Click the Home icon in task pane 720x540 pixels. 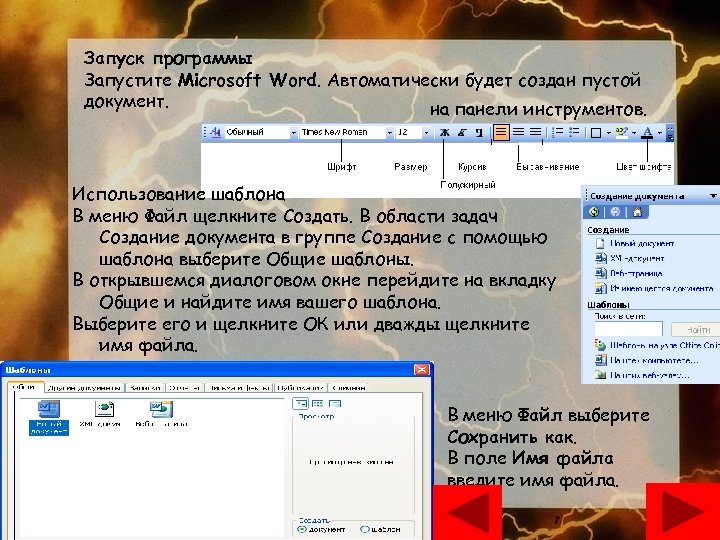pyautogui.click(x=637, y=212)
